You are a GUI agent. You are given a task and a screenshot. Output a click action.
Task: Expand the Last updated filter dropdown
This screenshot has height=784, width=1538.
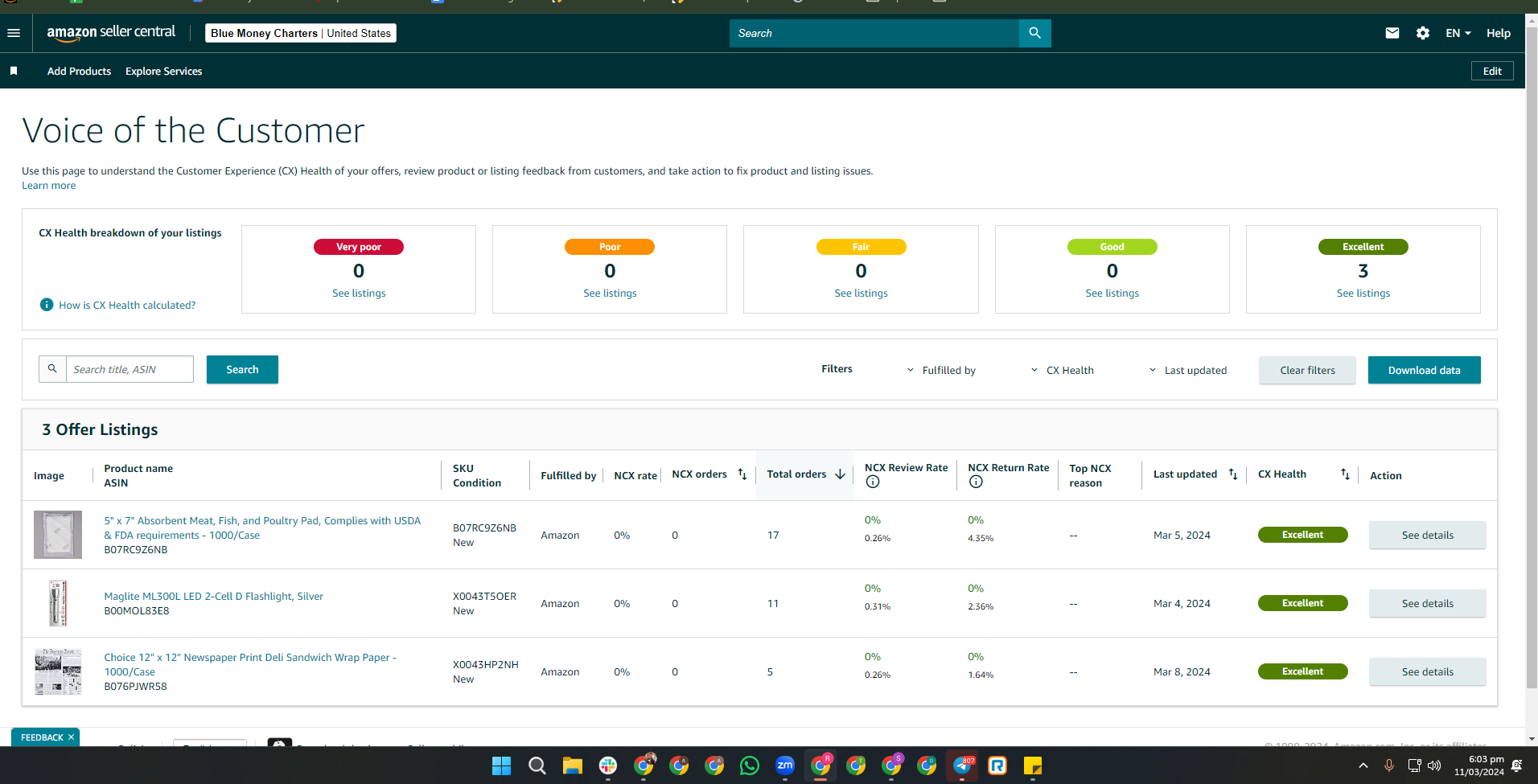(x=1187, y=370)
